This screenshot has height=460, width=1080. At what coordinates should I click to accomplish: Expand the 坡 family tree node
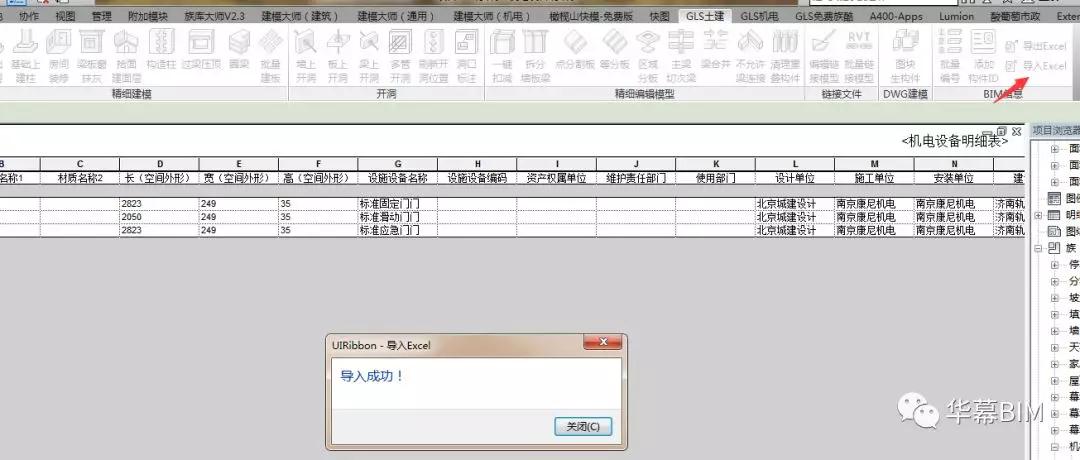pos(1055,298)
